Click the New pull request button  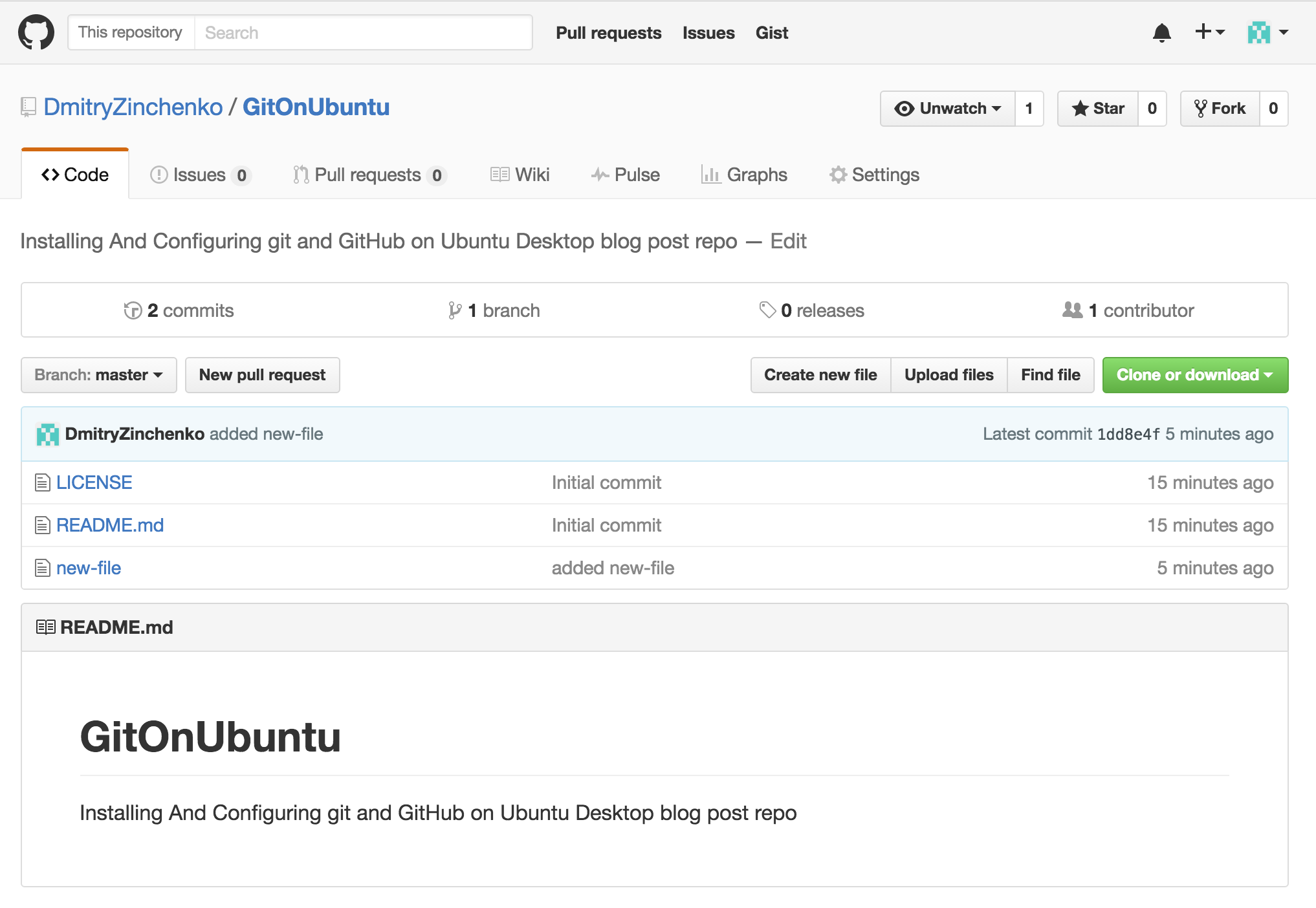click(x=262, y=375)
